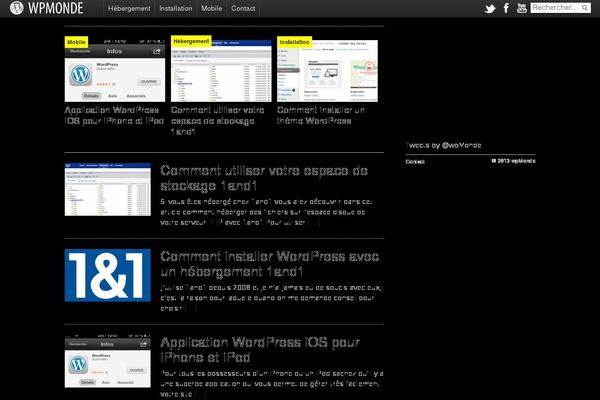Click the iOS app article excerpt
Viewport: 600px width, 400px height.
click(x=272, y=384)
